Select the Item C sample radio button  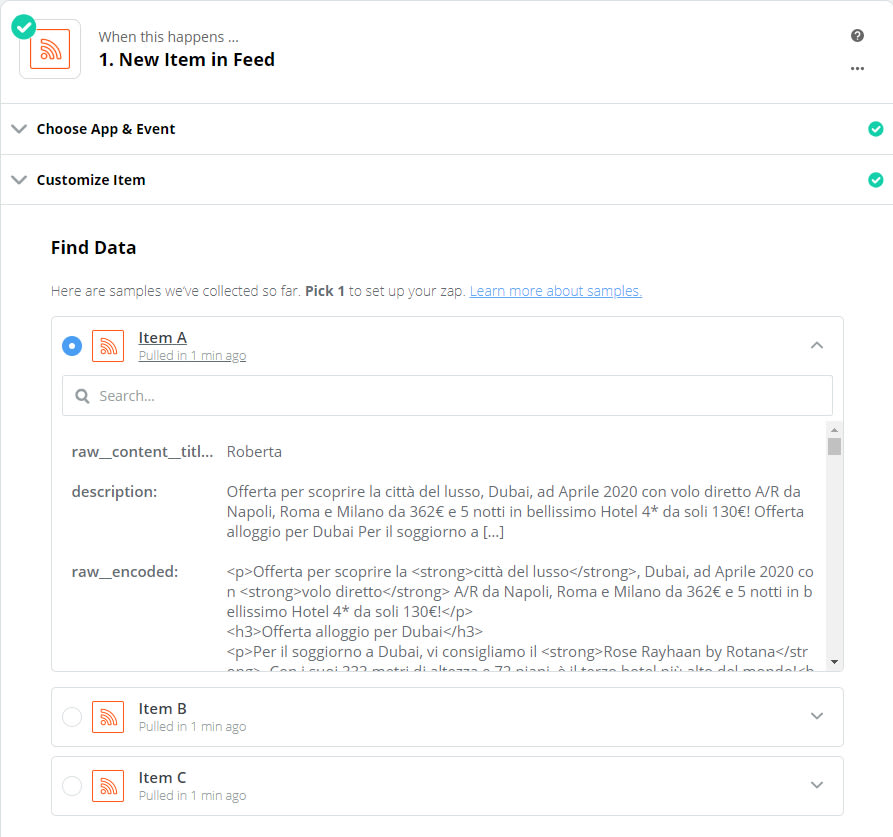(x=72, y=786)
